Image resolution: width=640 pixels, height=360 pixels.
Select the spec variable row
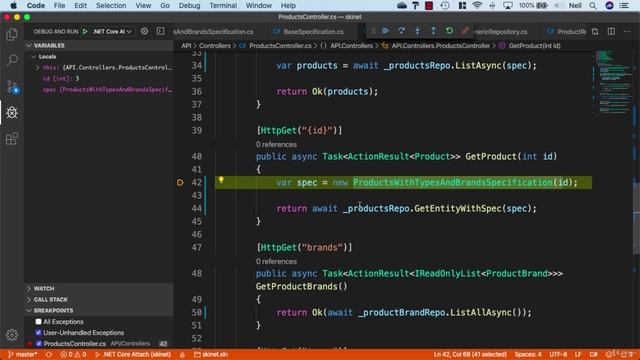point(99,89)
